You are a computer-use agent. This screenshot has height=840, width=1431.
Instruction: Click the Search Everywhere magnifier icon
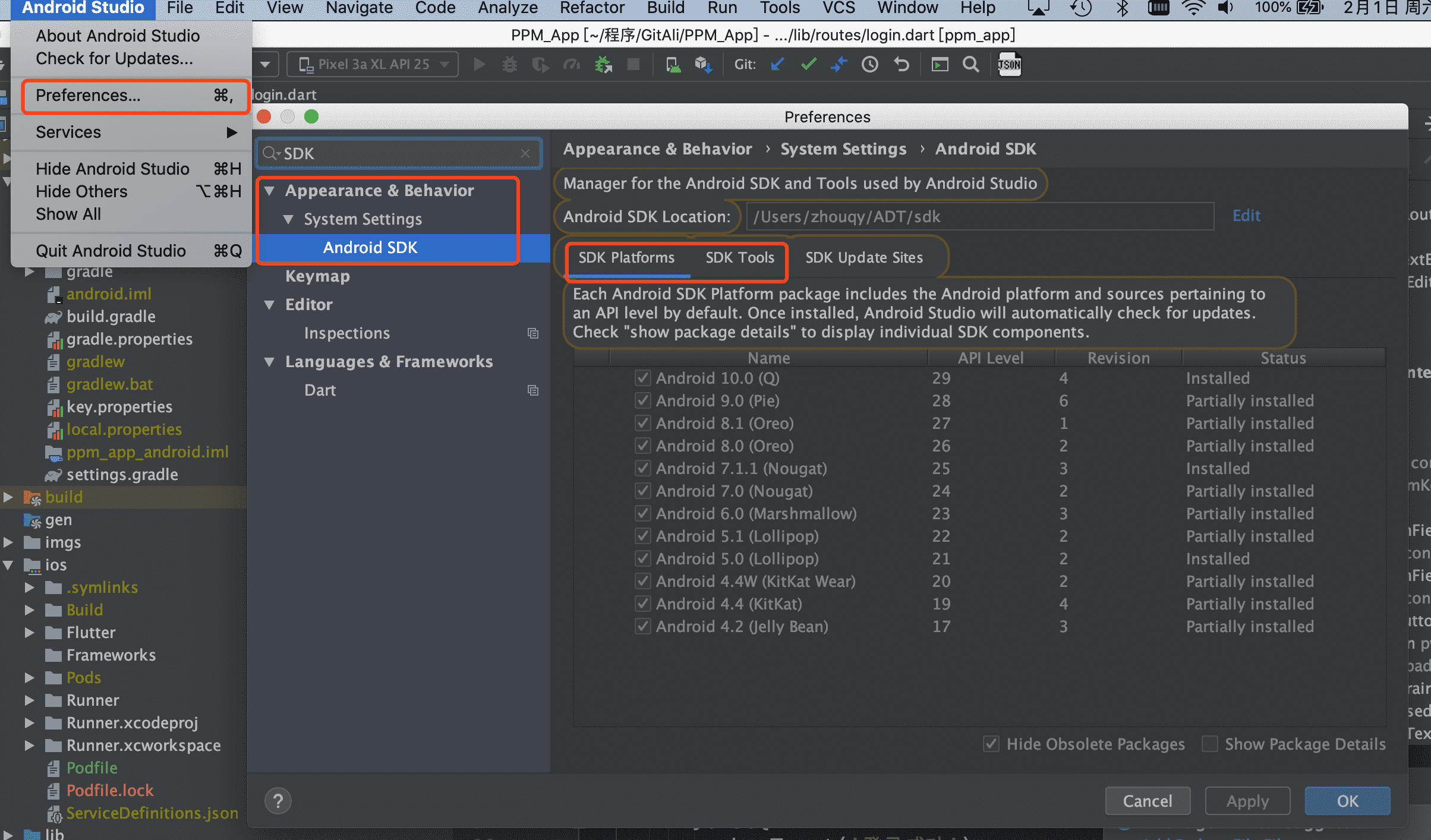[x=970, y=64]
